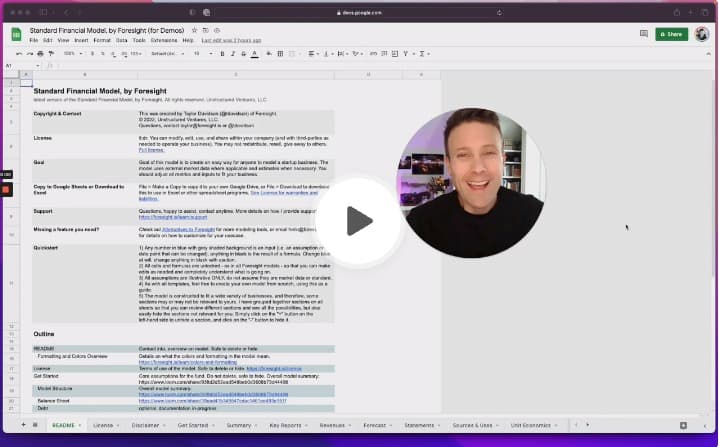The image size is (719, 447).
Task: Click the add new sheet plus icon
Action: [22, 425]
